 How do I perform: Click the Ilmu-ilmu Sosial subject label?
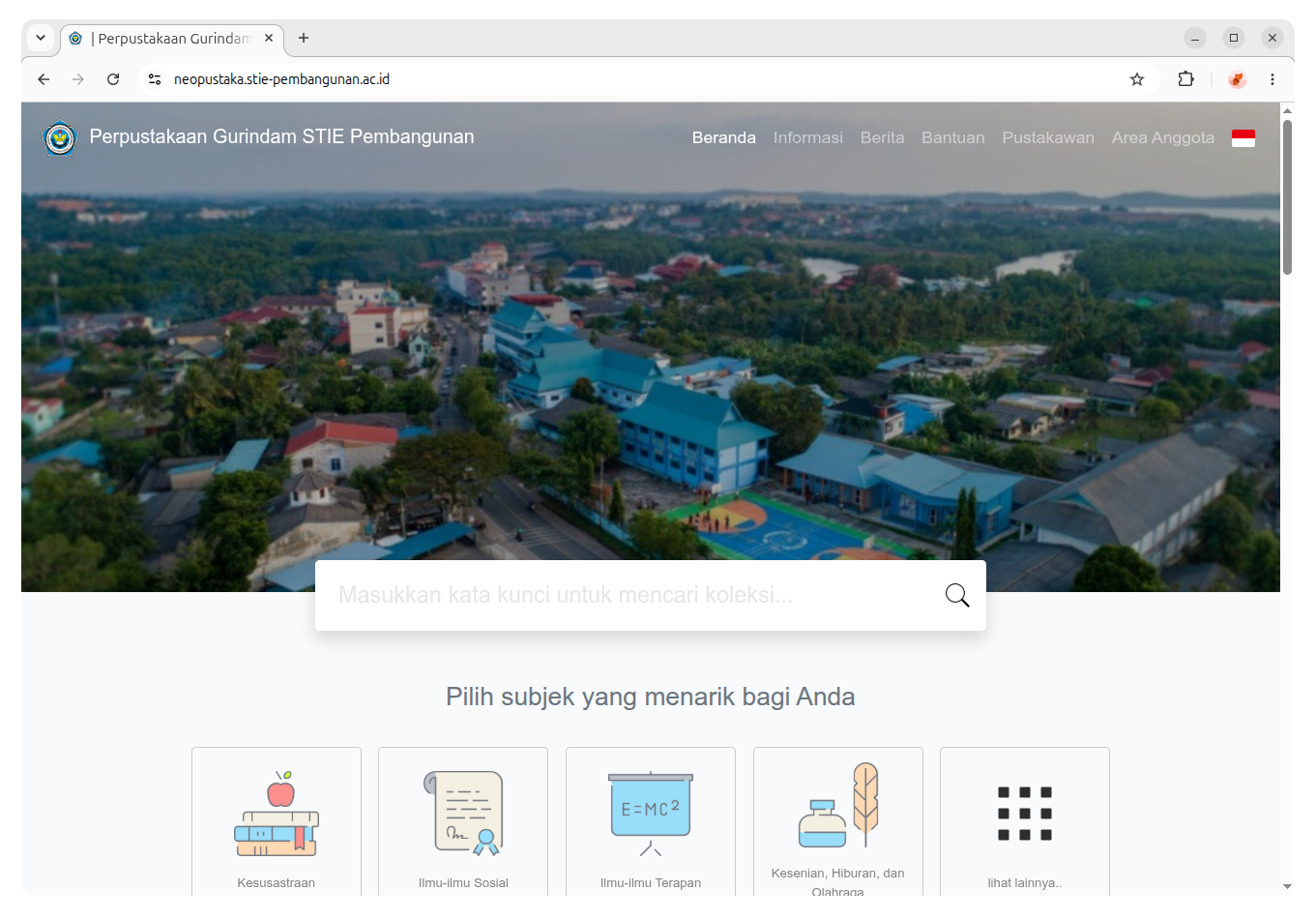coord(463,883)
